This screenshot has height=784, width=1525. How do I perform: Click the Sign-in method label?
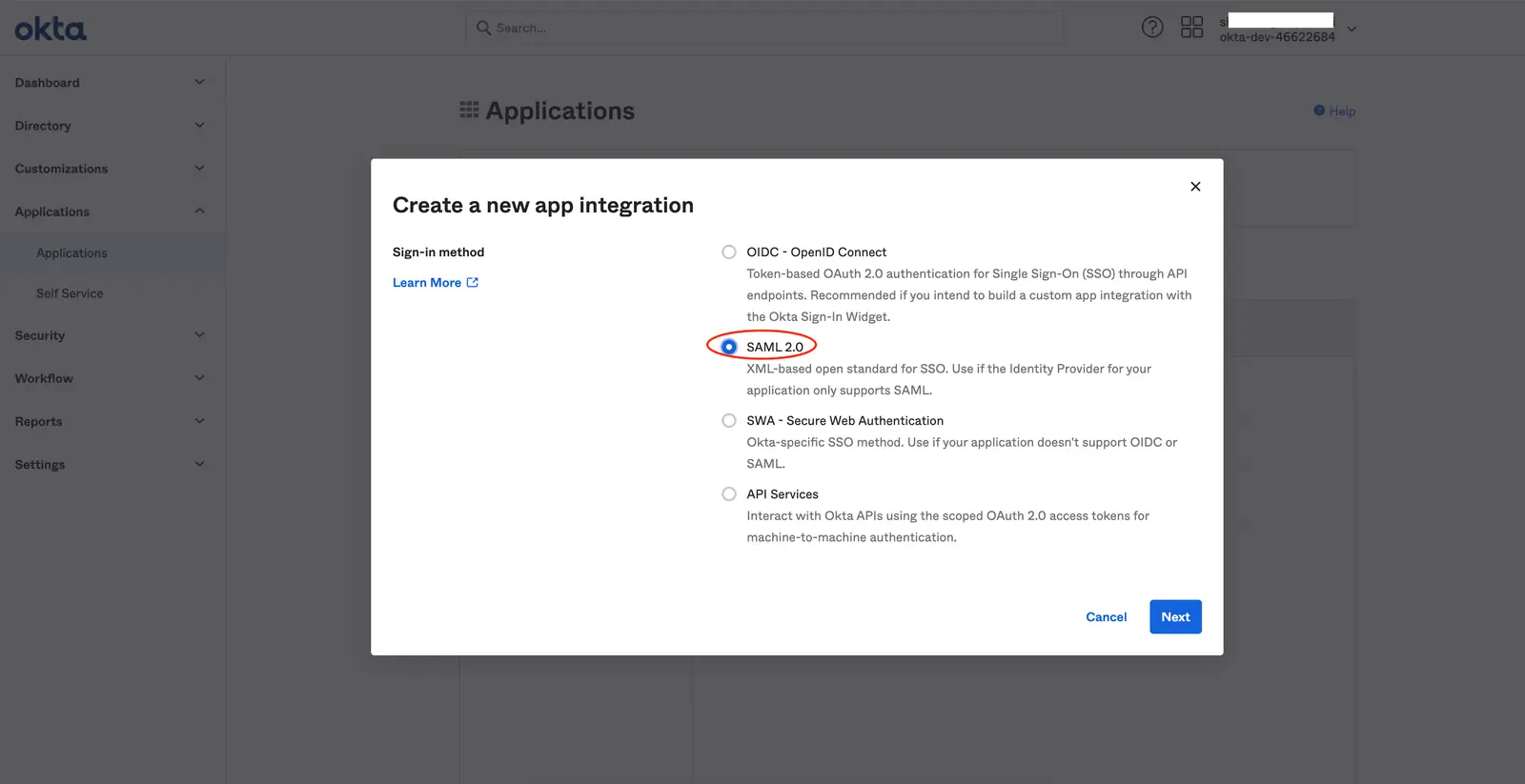pos(438,252)
